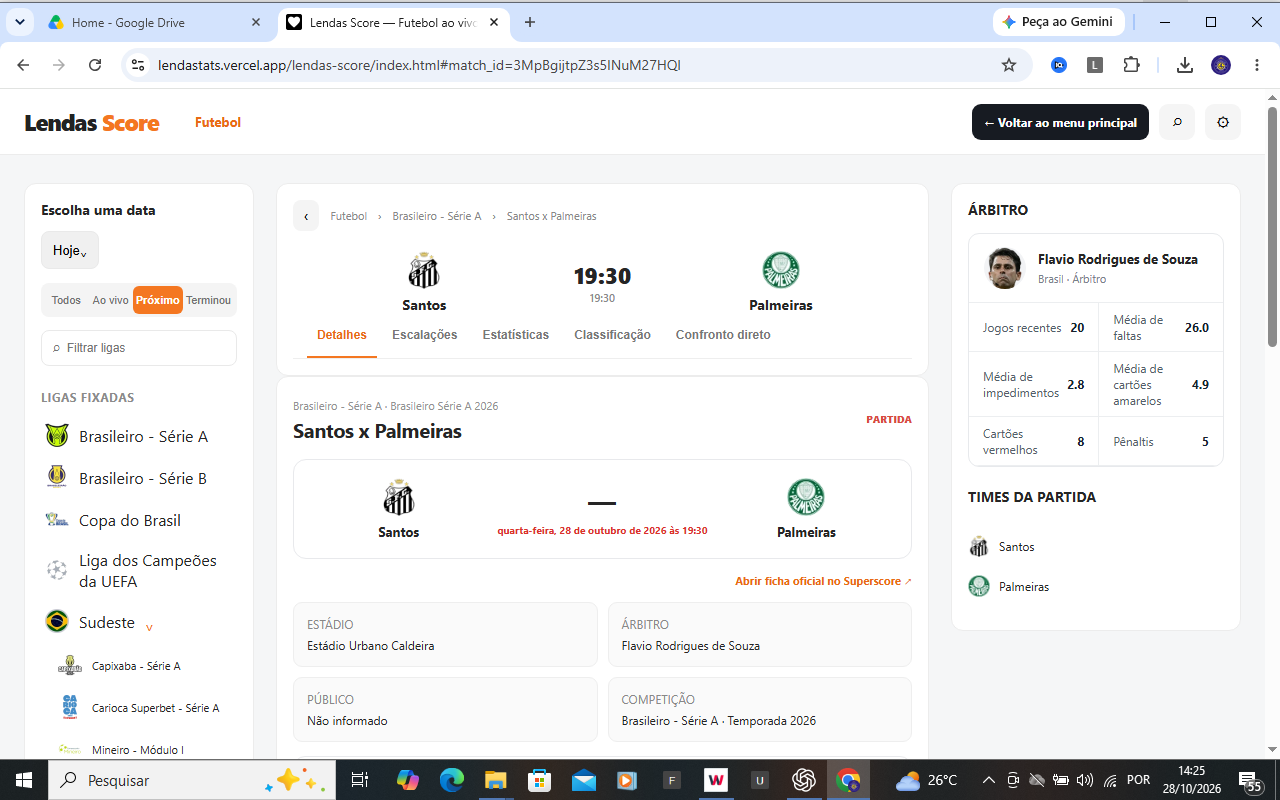
Task: Click in the Filtrar ligas field
Action: click(139, 348)
